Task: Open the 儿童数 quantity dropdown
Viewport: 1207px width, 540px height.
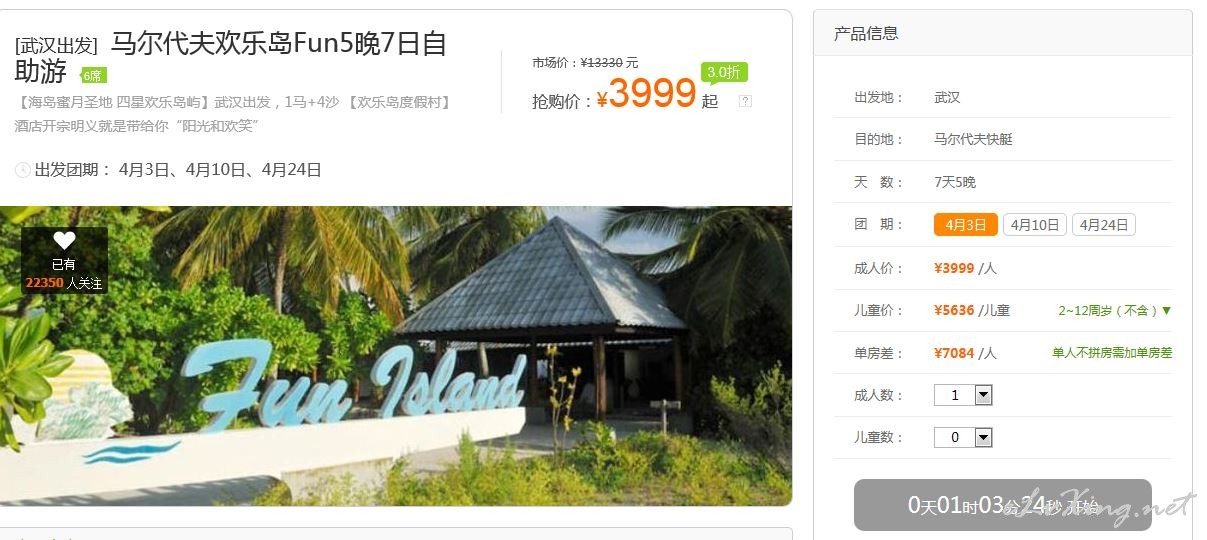Action: tap(963, 437)
